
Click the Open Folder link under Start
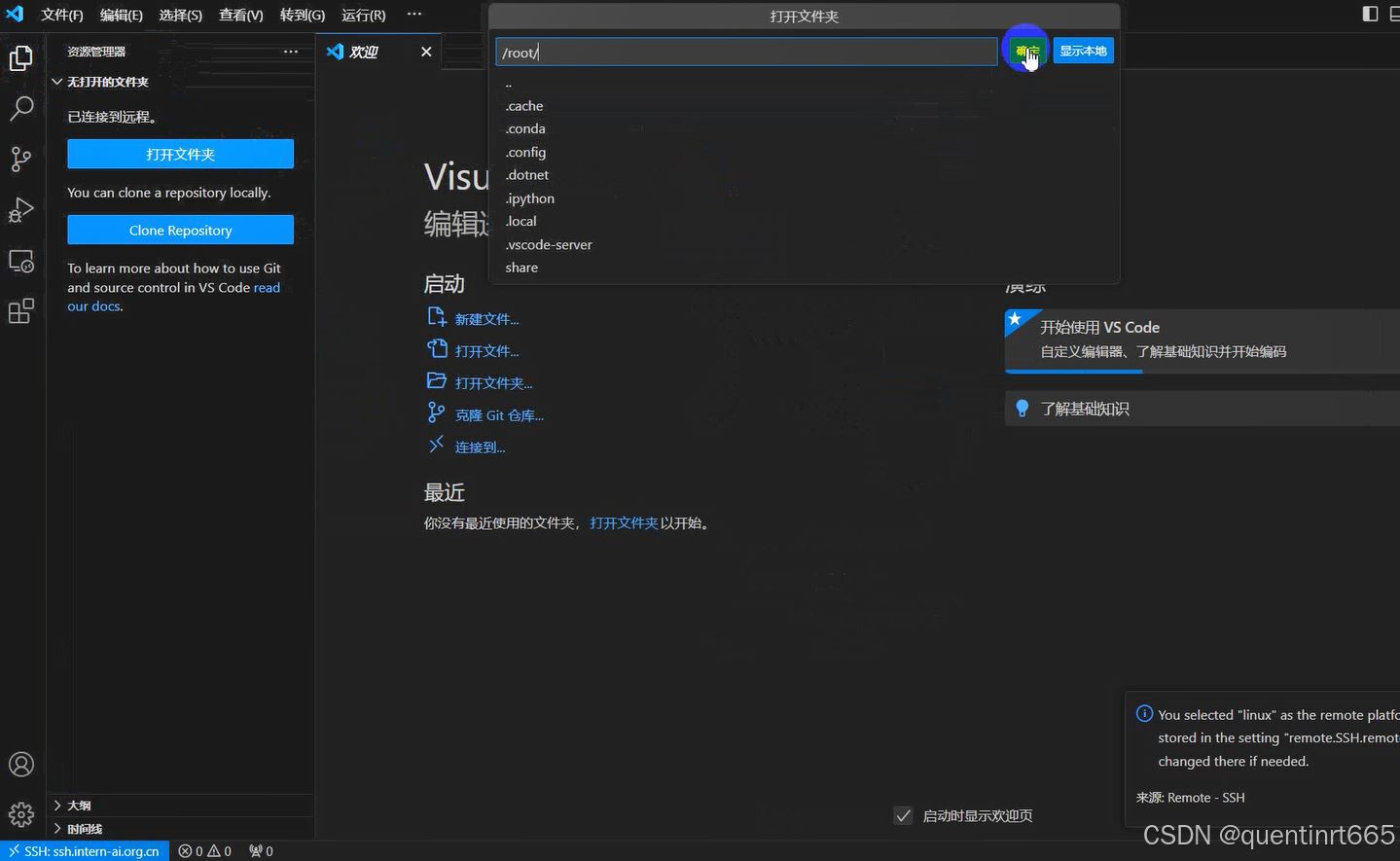(x=493, y=383)
